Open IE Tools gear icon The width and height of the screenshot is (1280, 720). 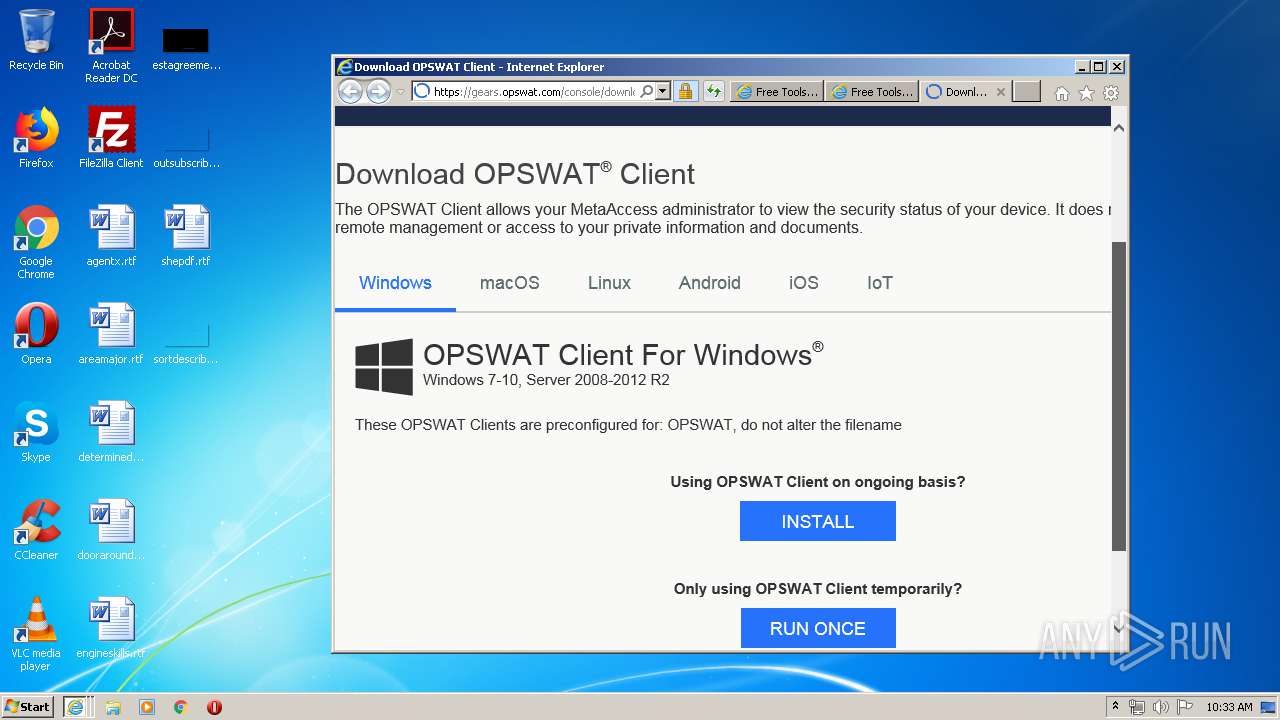coord(1111,93)
